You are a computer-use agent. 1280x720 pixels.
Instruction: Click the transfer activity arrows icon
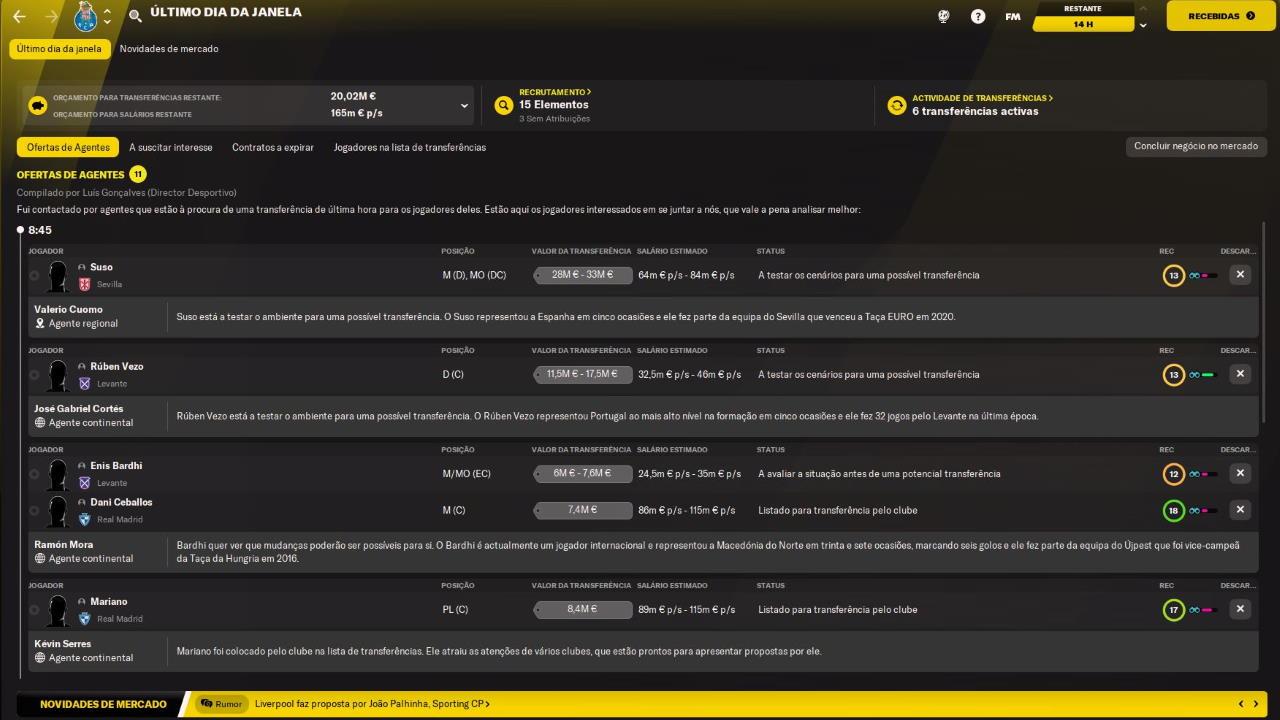point(897,105)
